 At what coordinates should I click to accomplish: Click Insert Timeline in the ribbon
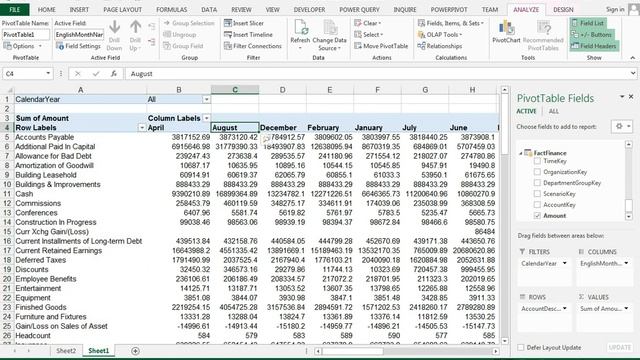pos(248,35)
